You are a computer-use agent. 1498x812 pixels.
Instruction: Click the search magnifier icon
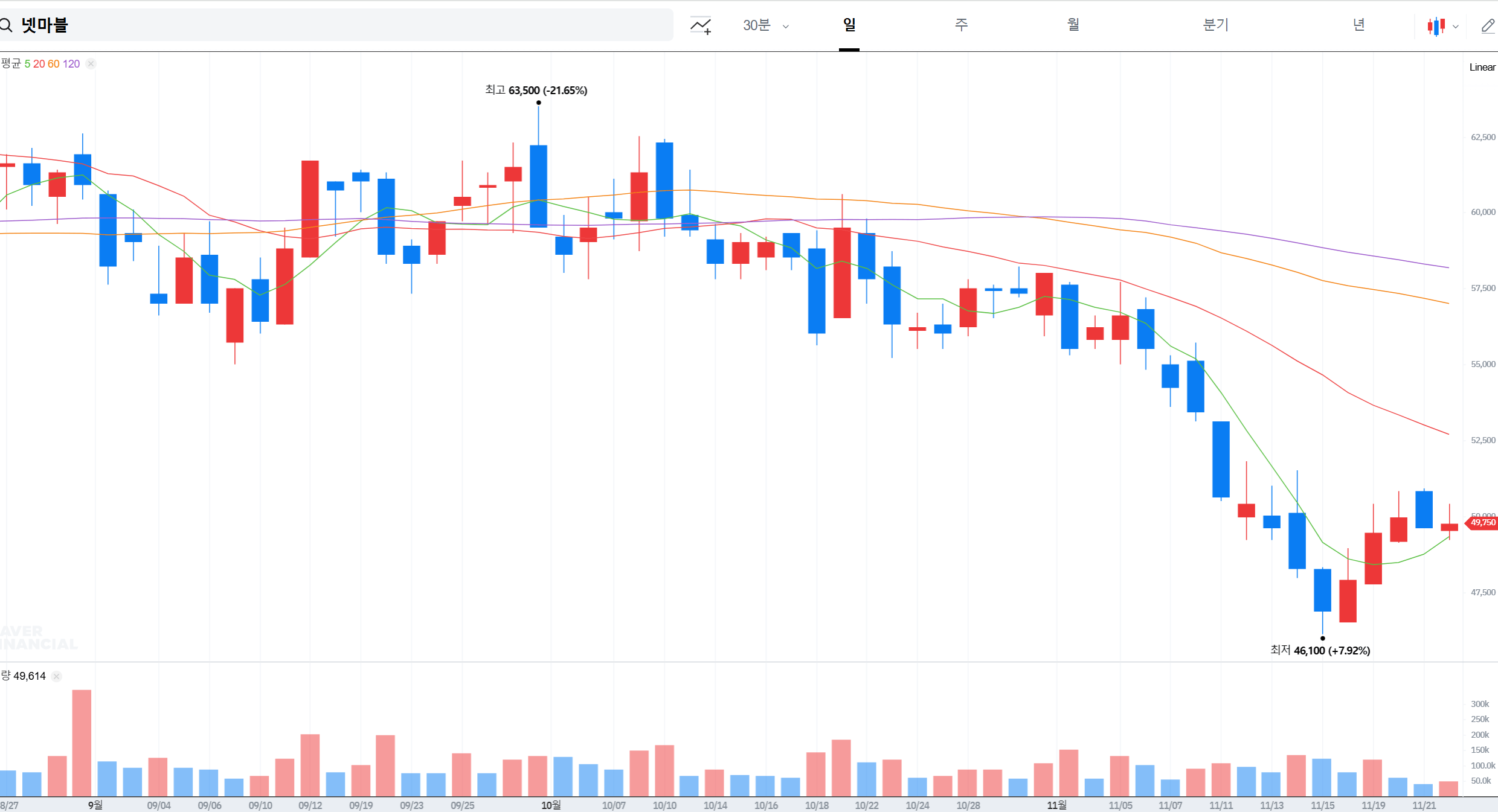pyautogui.click(x=6, y=25)
